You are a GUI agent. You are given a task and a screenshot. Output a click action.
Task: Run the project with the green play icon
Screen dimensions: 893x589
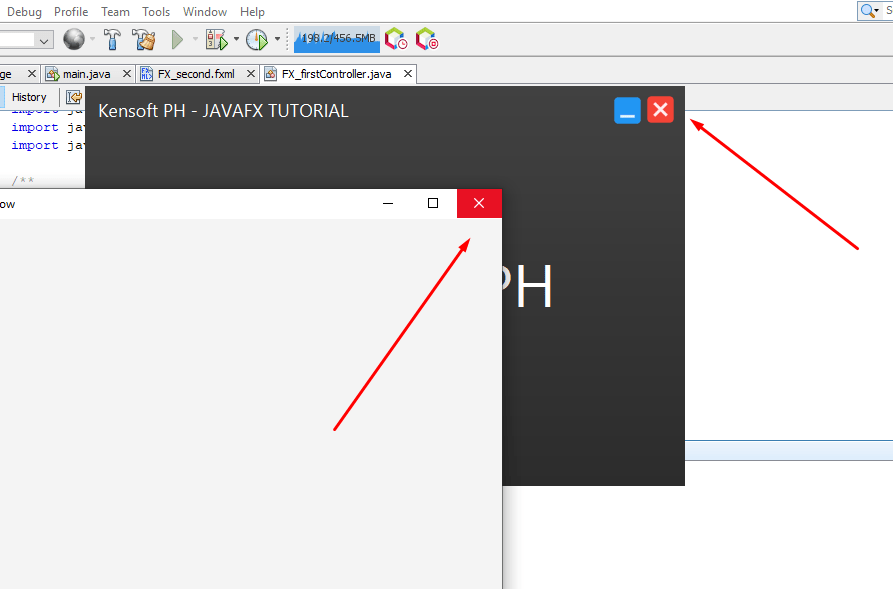coord(177,39)
